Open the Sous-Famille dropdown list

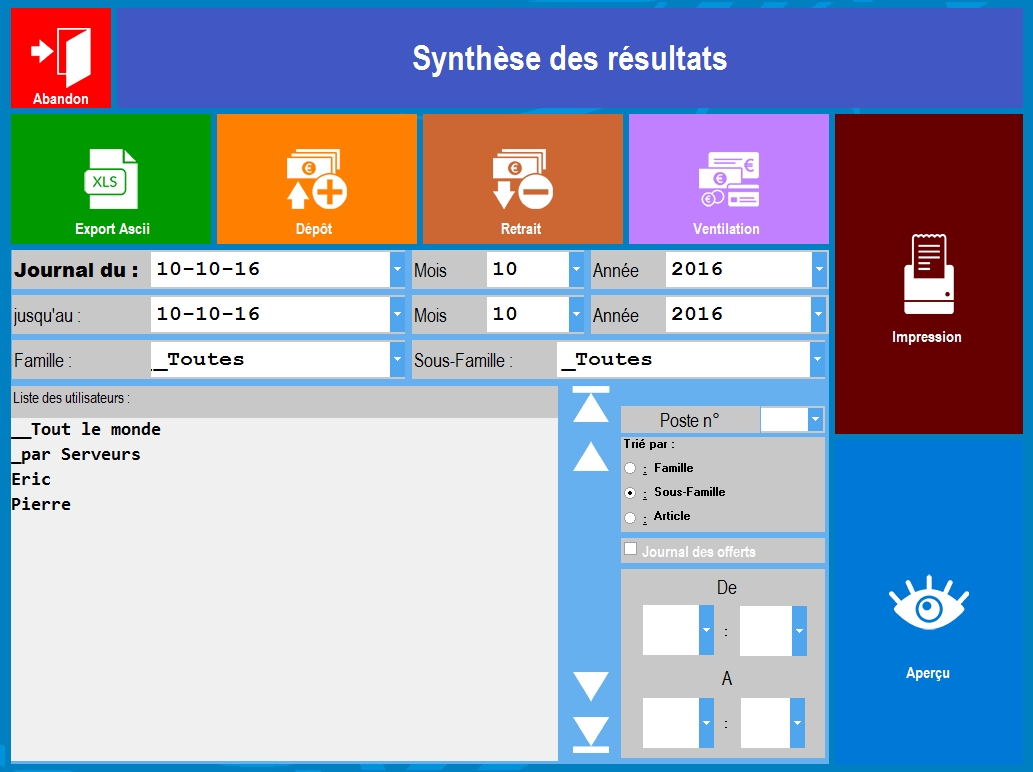817,360
